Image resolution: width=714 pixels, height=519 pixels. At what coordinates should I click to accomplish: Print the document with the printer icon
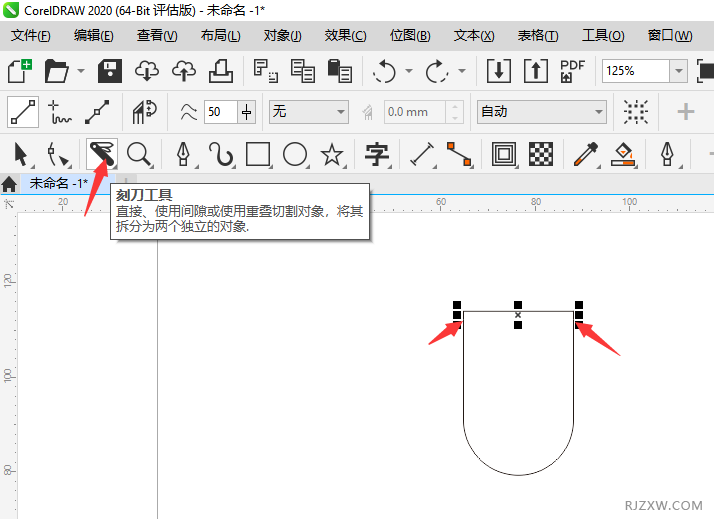(x=221, y=71)
